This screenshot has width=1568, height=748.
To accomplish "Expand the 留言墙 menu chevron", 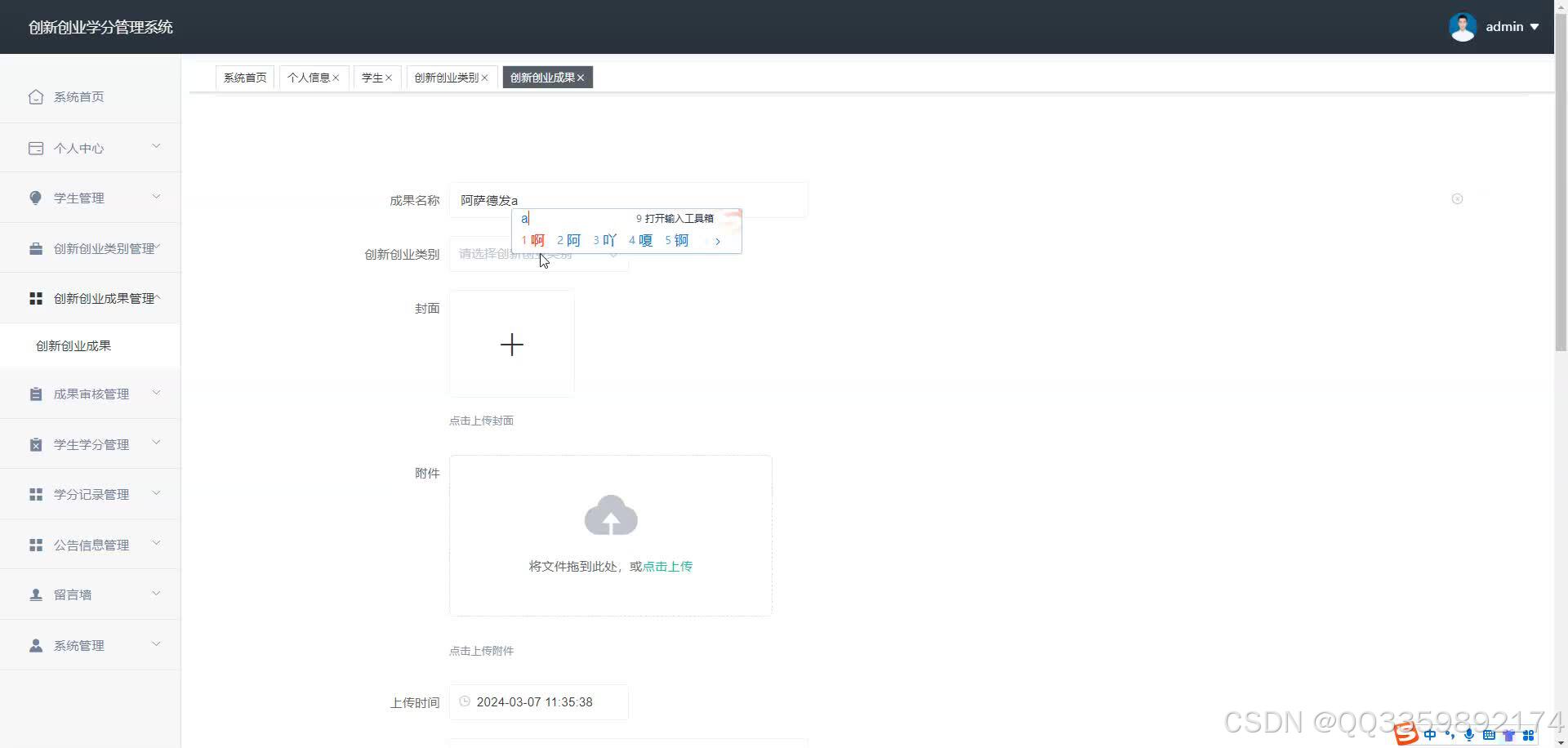I will (156, 593).
